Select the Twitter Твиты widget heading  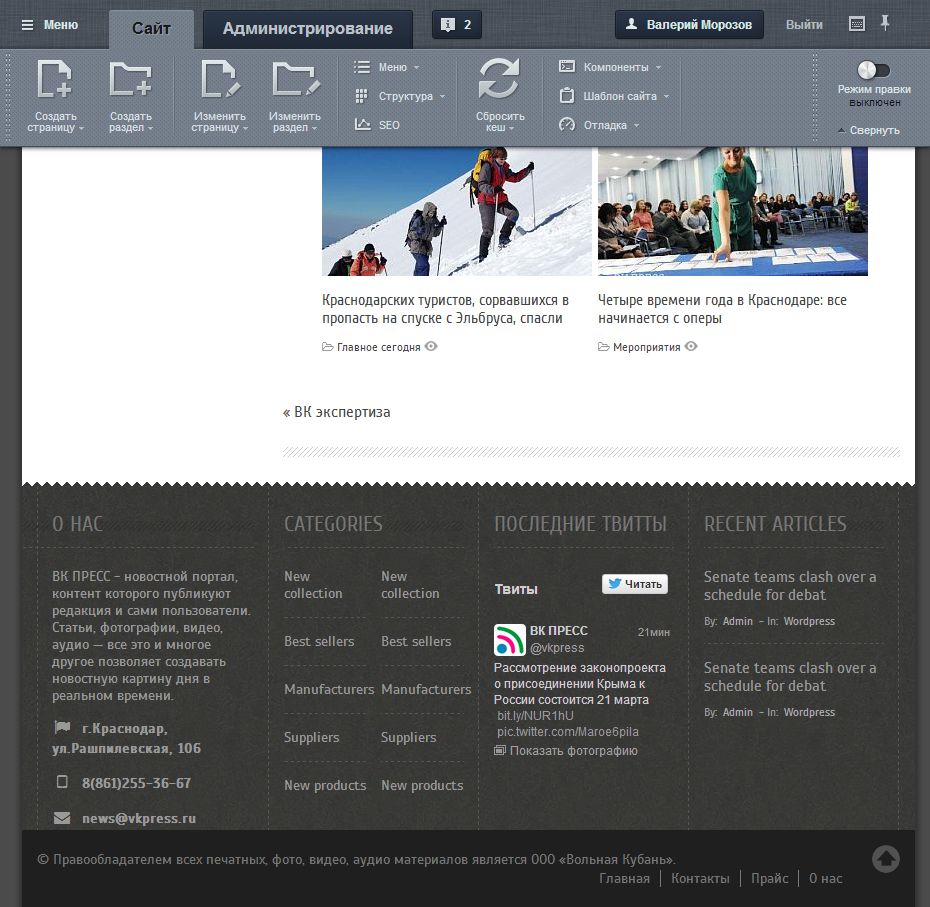point(516,589)
